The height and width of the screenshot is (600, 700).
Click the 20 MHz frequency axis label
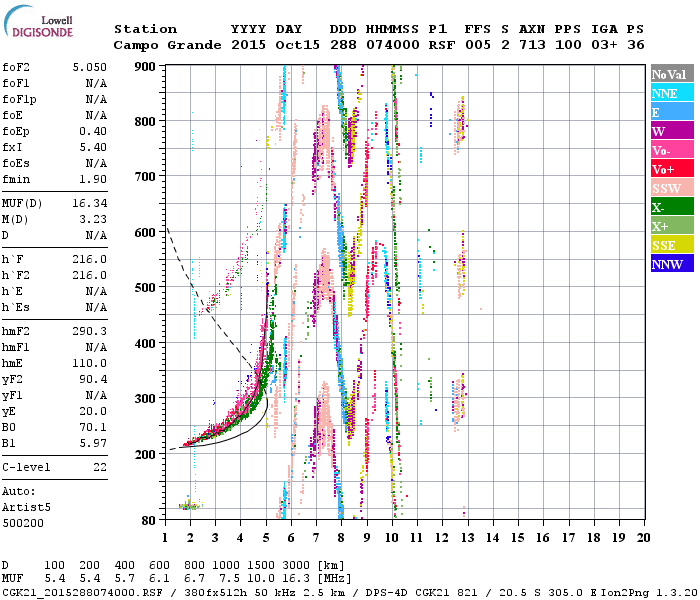coord(643,538)
